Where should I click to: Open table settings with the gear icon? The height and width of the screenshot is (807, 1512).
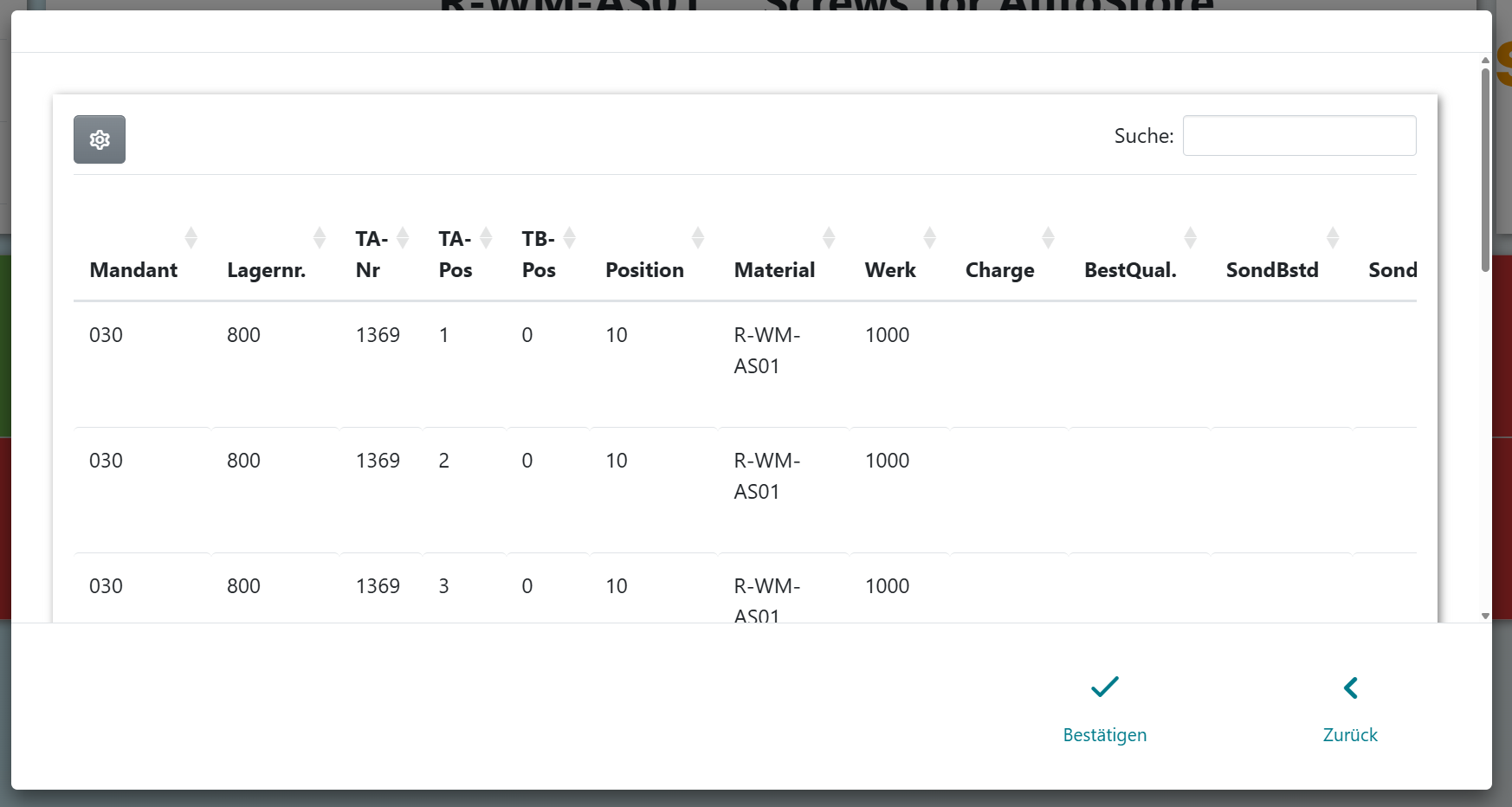100,139
